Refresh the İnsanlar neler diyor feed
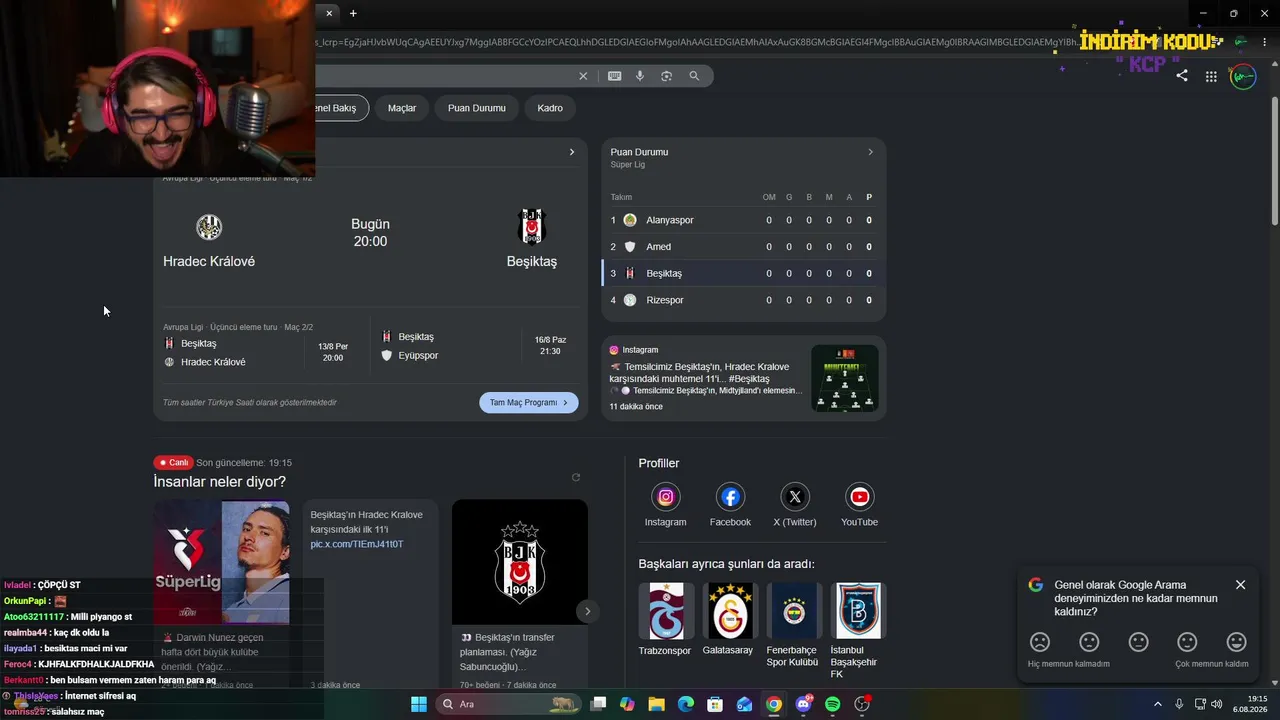The height and width of the screenshot is (720, 1280). pyautogui.click(x=575, y=477)
